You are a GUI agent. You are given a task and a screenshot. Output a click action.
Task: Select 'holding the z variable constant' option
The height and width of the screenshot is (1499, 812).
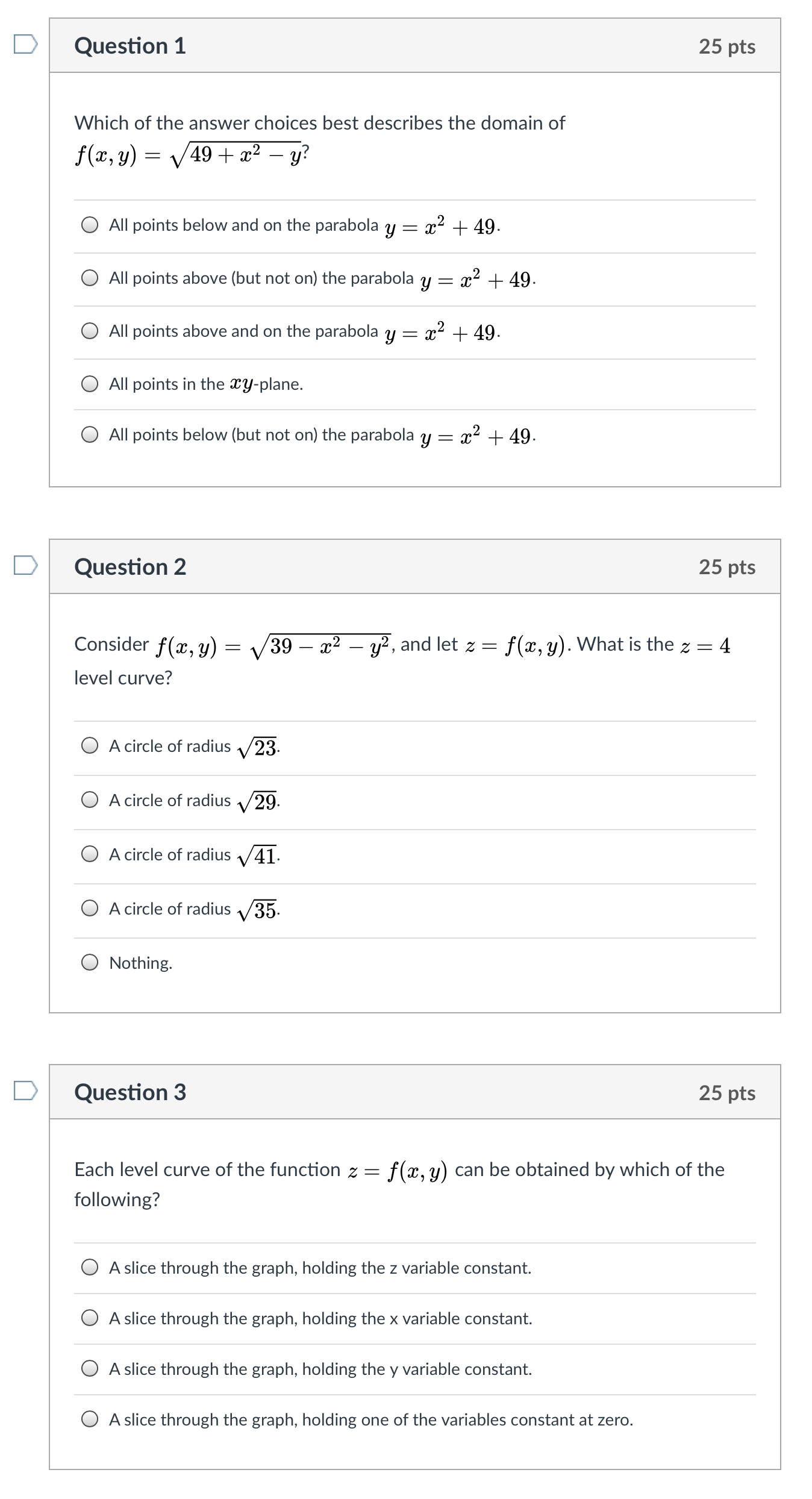point(90,1268)
